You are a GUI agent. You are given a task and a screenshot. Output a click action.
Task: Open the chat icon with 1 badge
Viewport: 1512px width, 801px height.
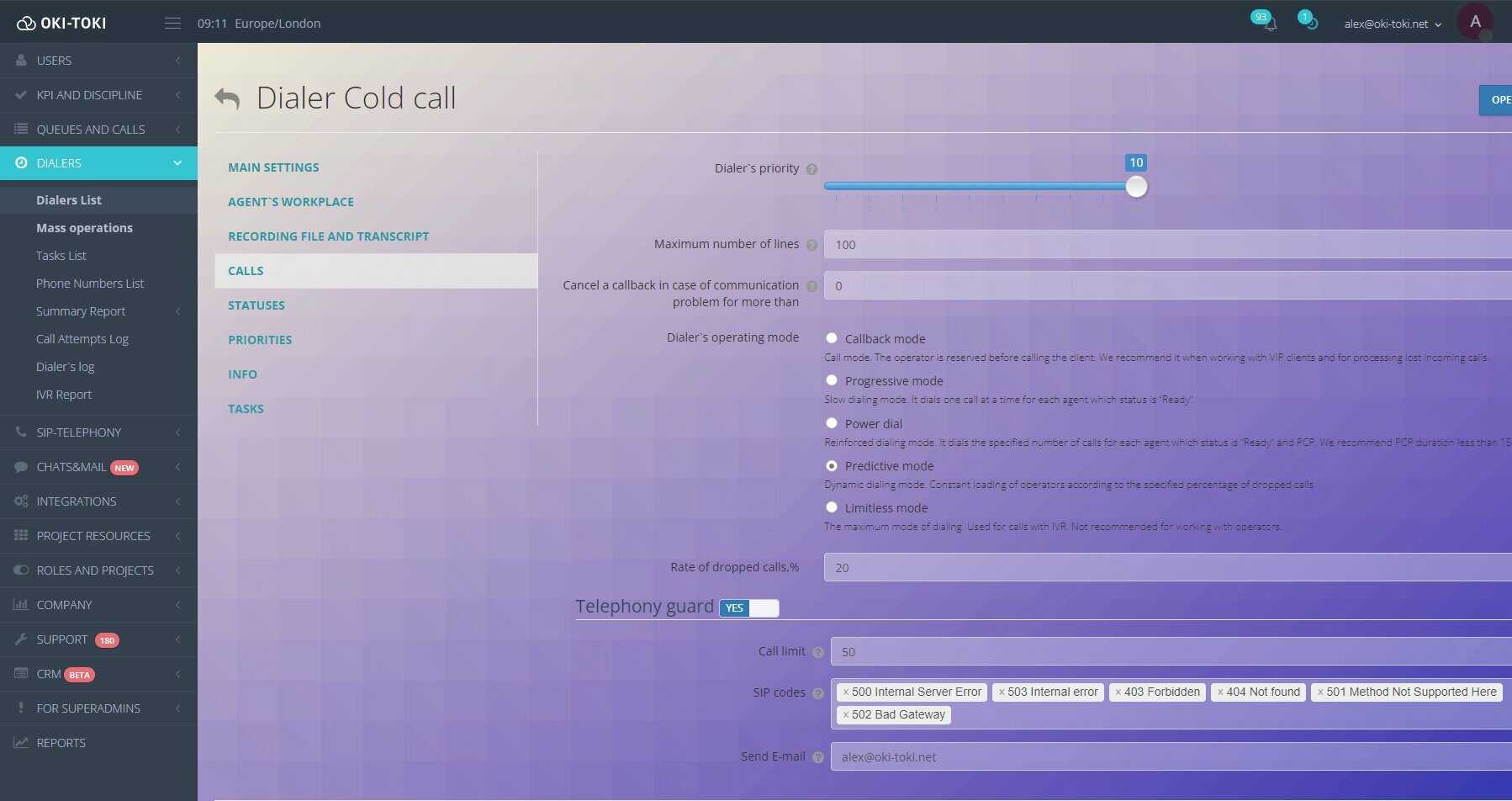(x=1311, y=23)
